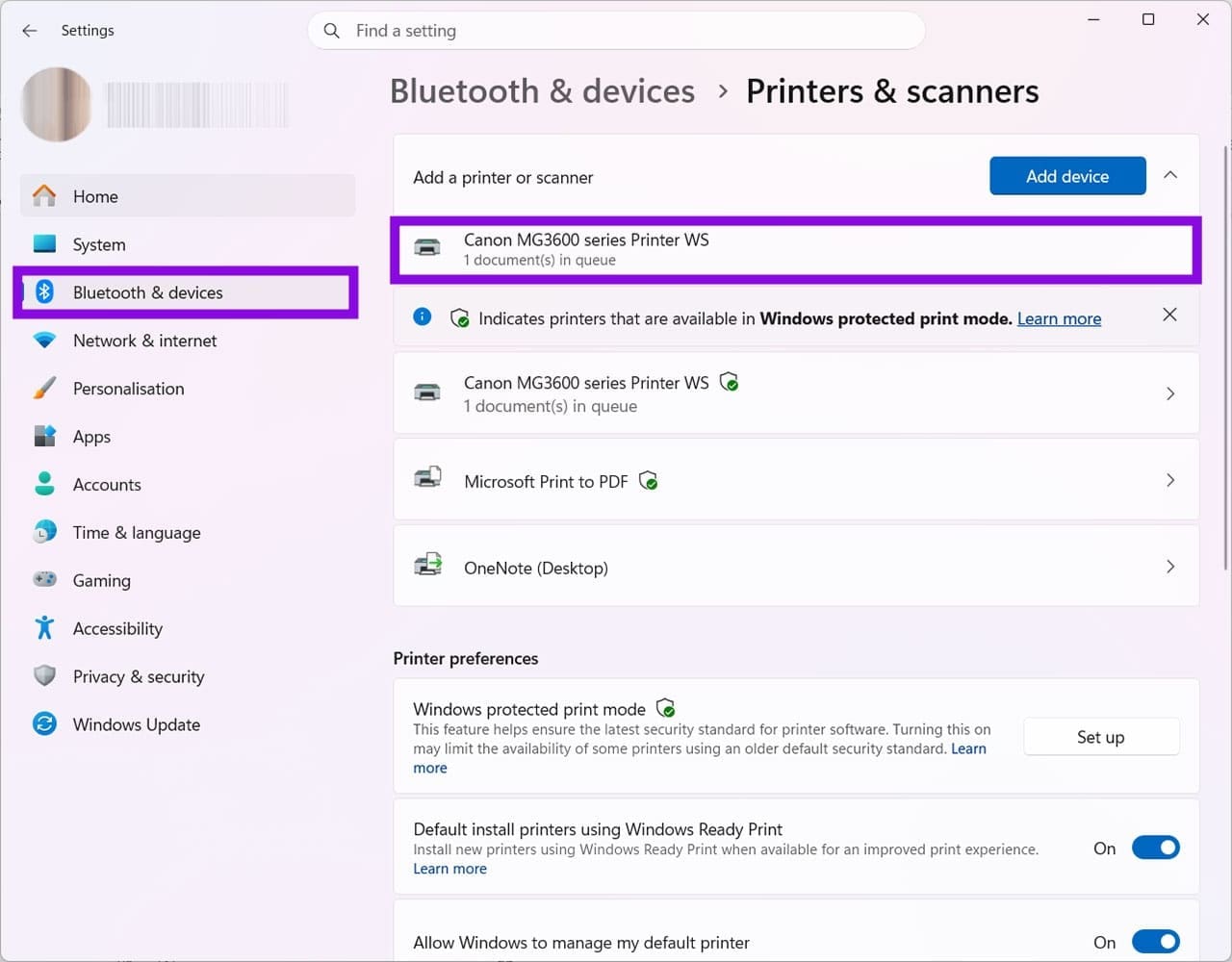Viewport: 1232px width, 962px height.
Task: Click the Find a setting search box
Action: (616, 31)
